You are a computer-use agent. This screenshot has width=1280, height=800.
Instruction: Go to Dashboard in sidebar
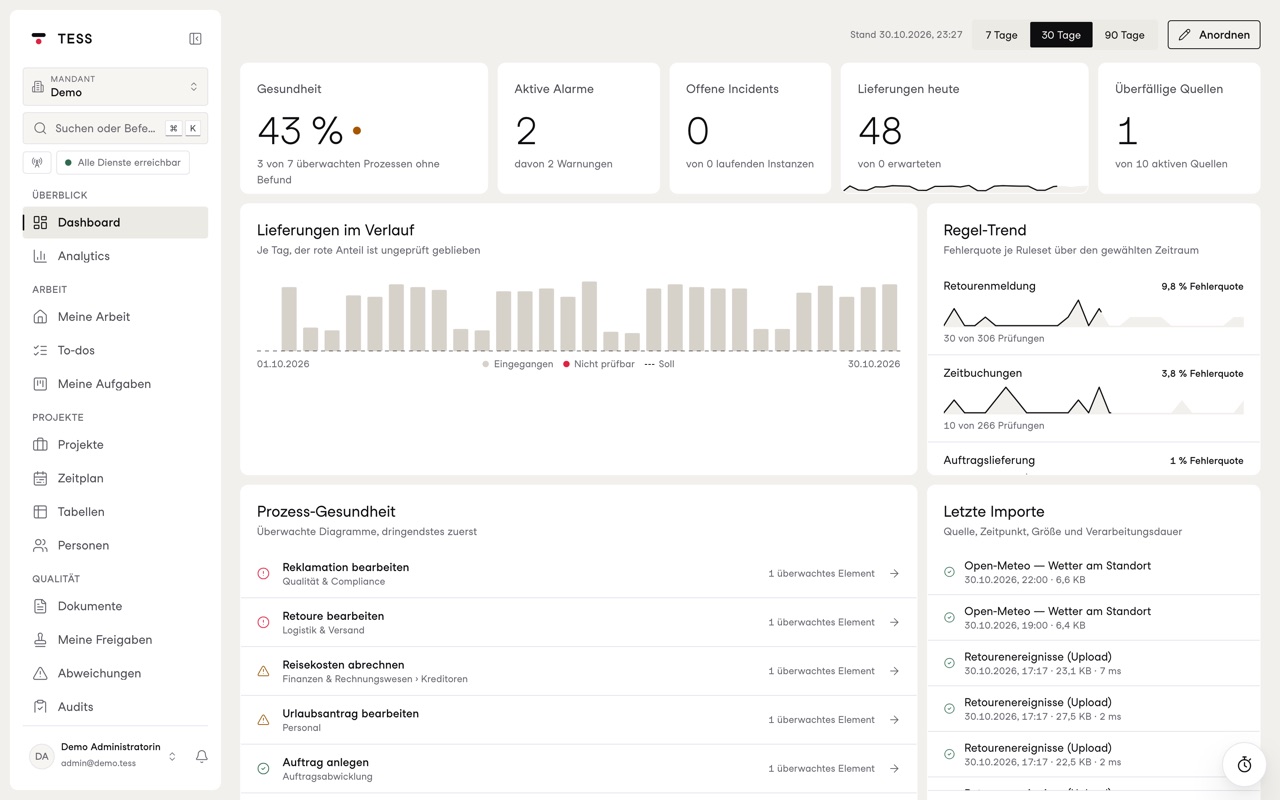point(115,223)
